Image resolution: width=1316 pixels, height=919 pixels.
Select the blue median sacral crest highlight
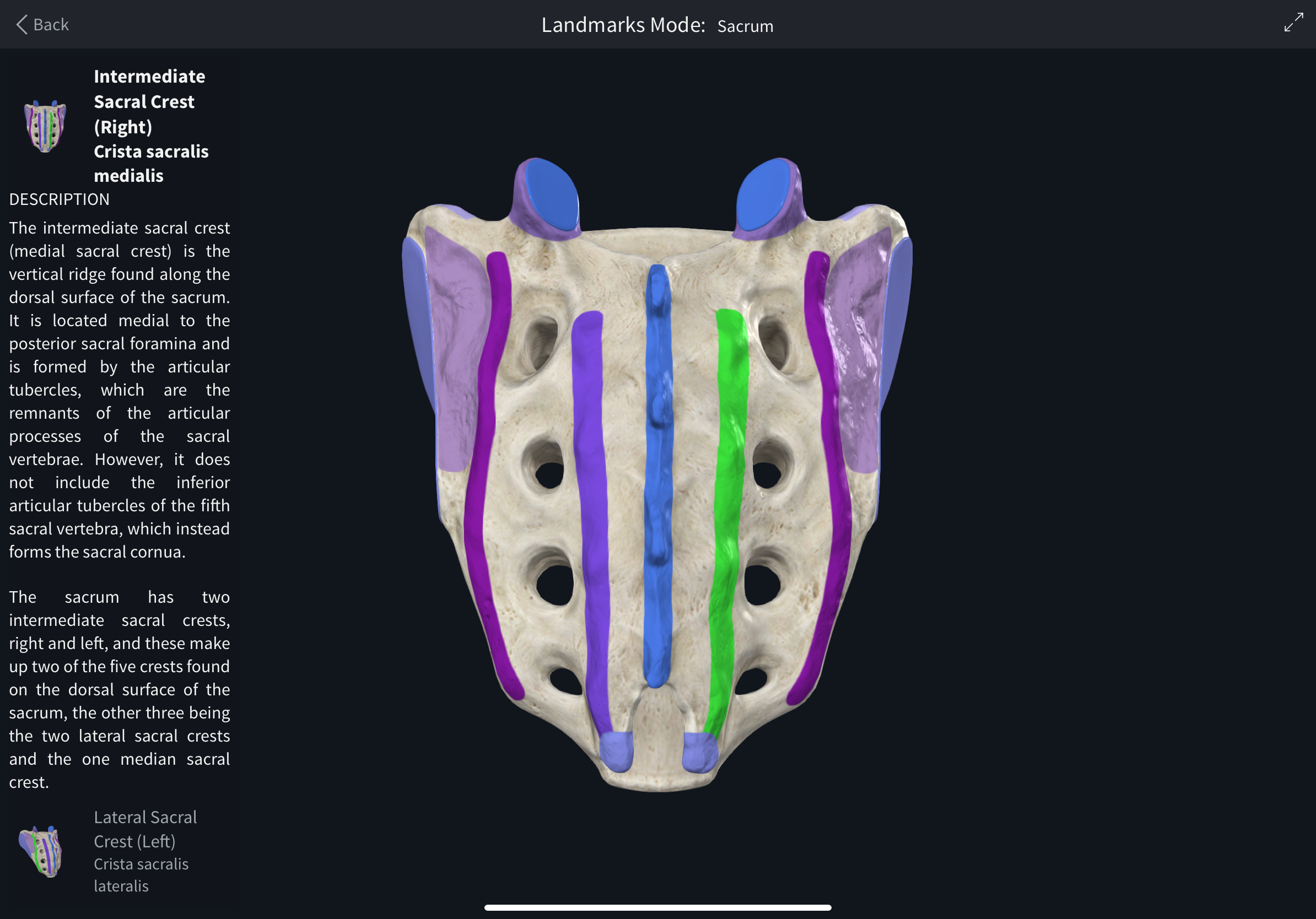click(659, 487)
